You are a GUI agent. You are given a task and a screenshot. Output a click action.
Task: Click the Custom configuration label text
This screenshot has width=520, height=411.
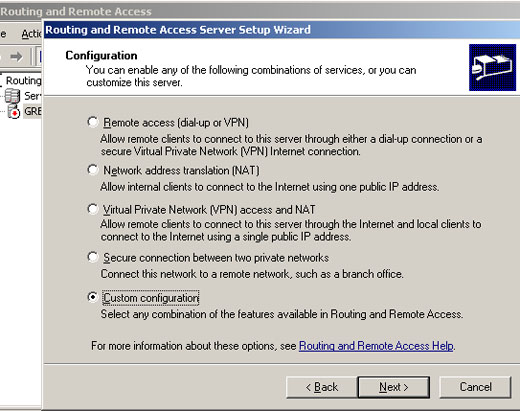(x=151, y=298)
